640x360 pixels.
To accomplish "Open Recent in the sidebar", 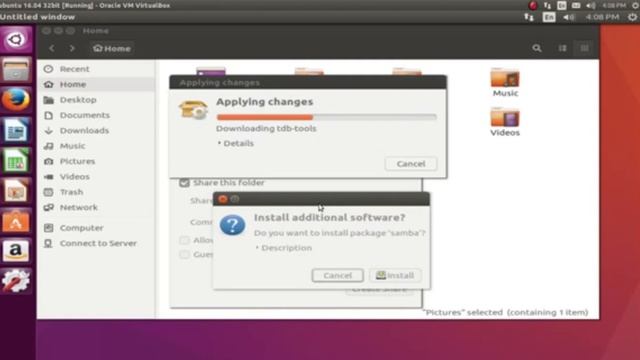I will pos(96,69).
